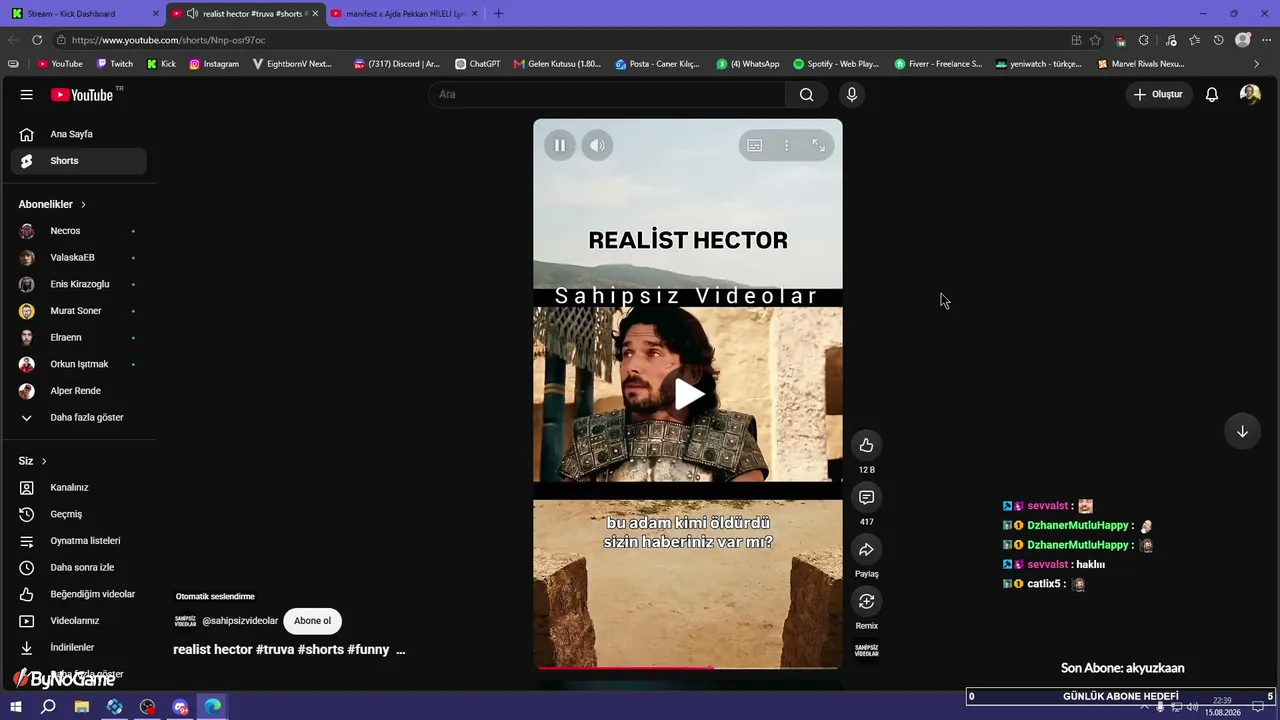Open the @sahipsizvideolar channel link
The height and width of the screenshot is (720, 1280).
click(240, 621)
